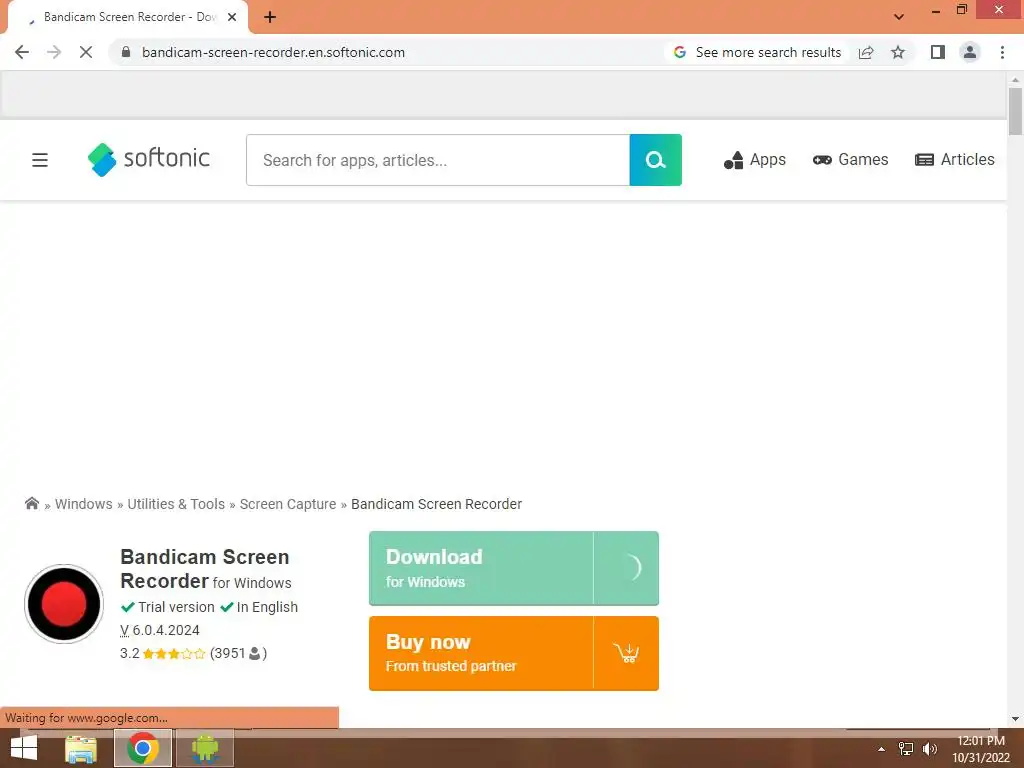Click the Bandicam red record app icon

pyautogui.click(x=64, y=604)
